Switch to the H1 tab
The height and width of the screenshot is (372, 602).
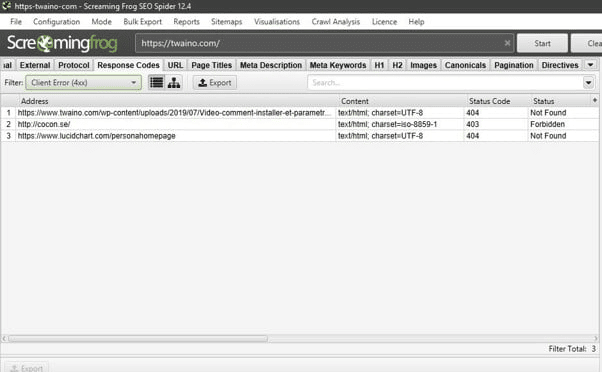(x=379, y=65)
